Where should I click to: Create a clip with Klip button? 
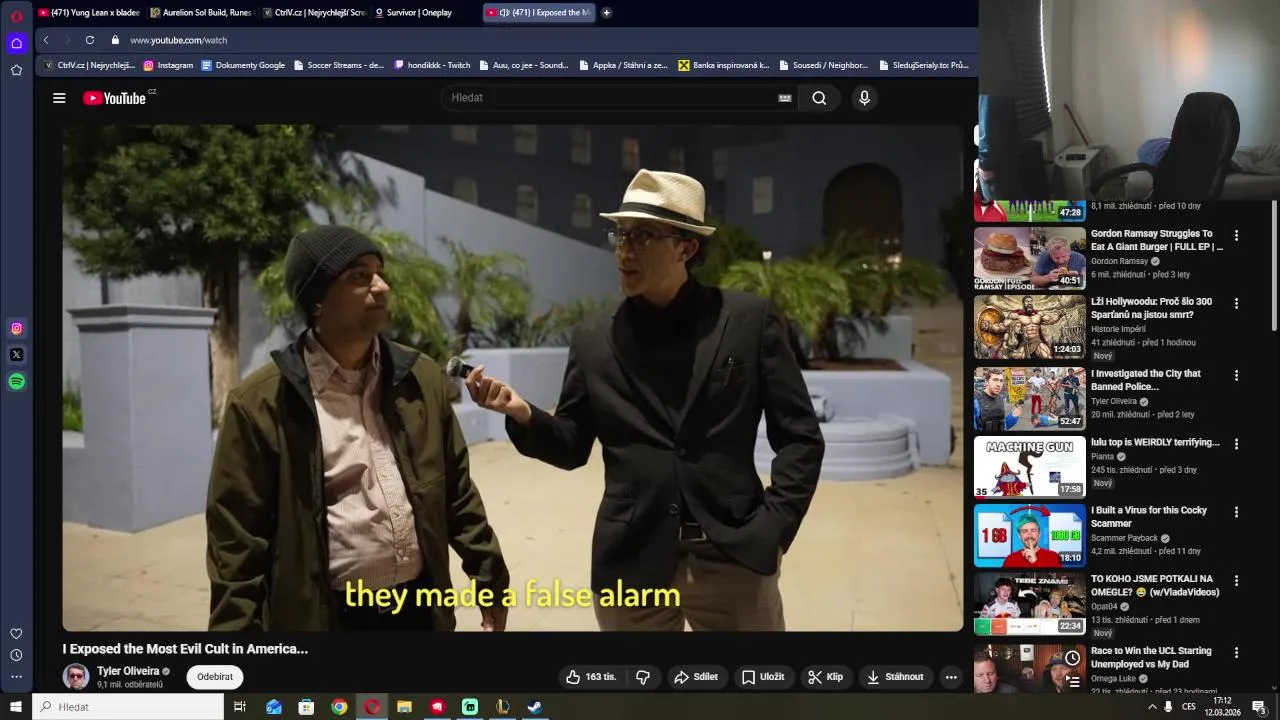pos(826,677)
